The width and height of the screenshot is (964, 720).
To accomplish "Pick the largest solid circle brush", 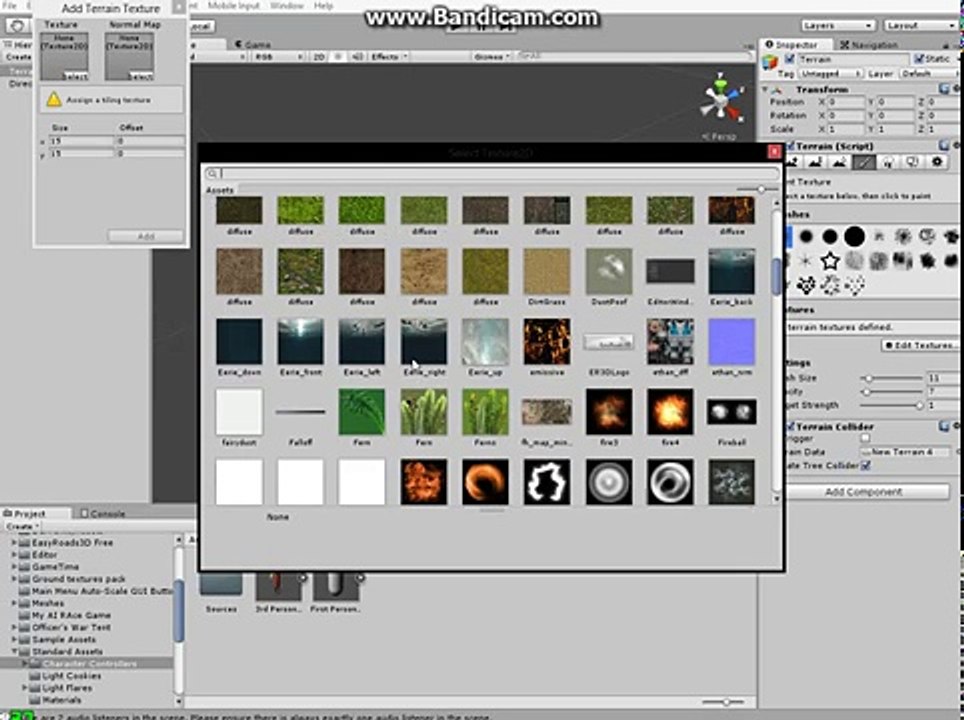I will coord(854,236).
